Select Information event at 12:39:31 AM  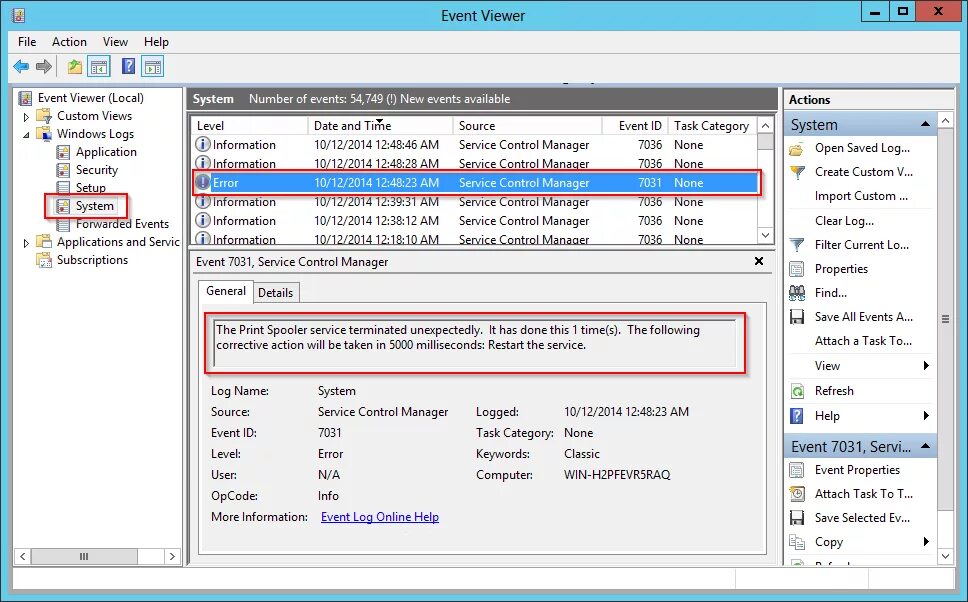tap(475, 202)
